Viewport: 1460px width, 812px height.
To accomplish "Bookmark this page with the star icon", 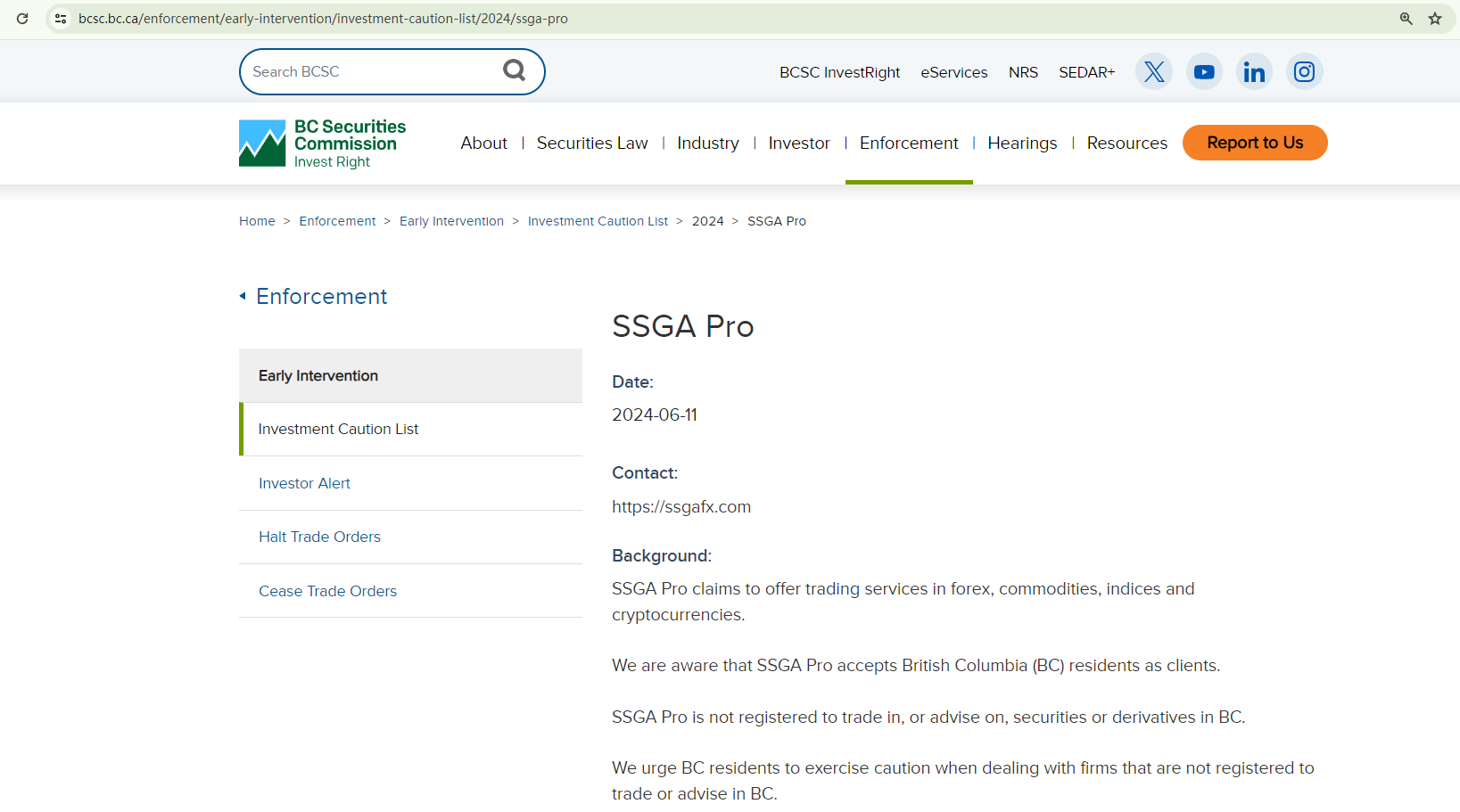I will (x=1435, y=19).
